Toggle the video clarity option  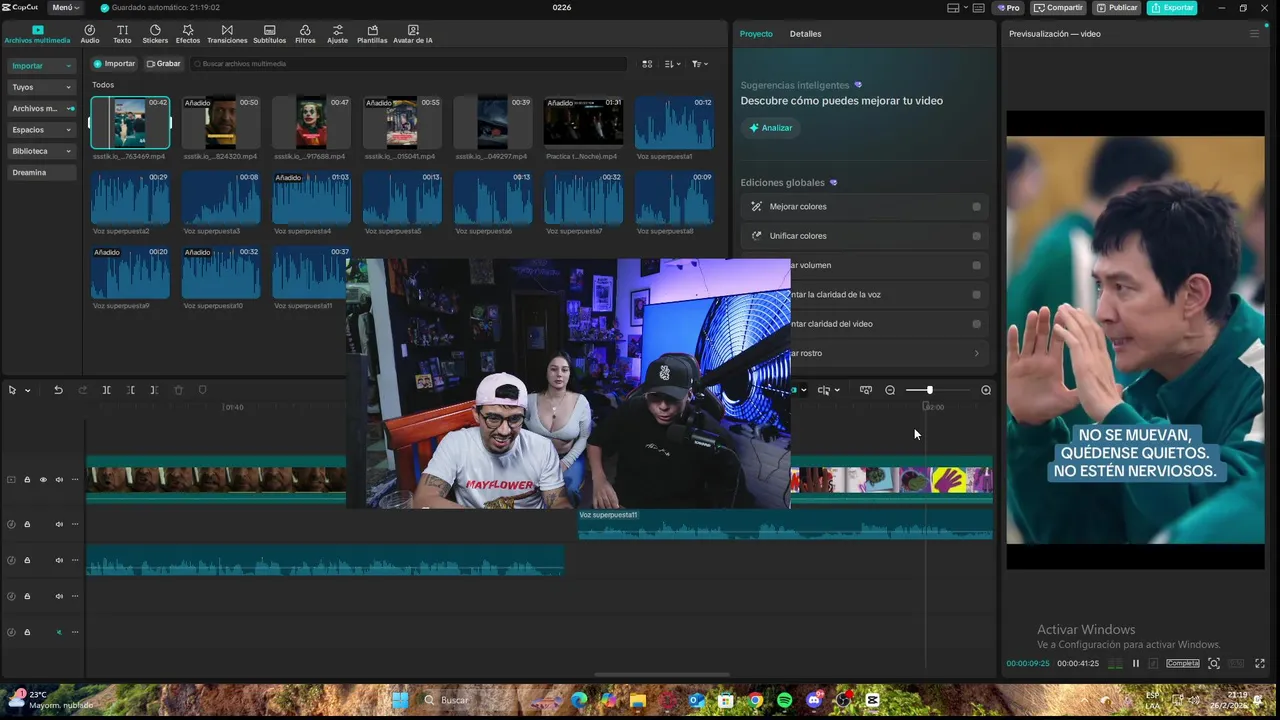click(976, 324)
